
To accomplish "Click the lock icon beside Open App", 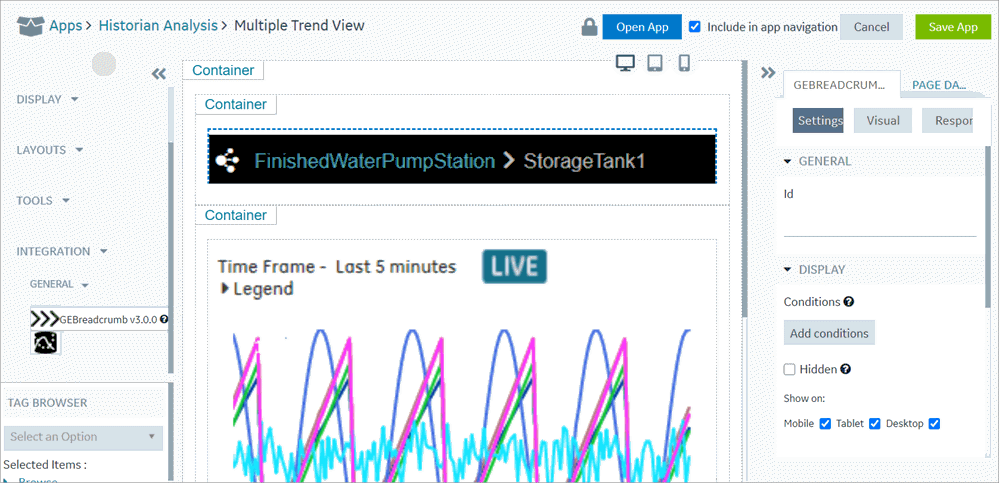I will tap(589, 27).
